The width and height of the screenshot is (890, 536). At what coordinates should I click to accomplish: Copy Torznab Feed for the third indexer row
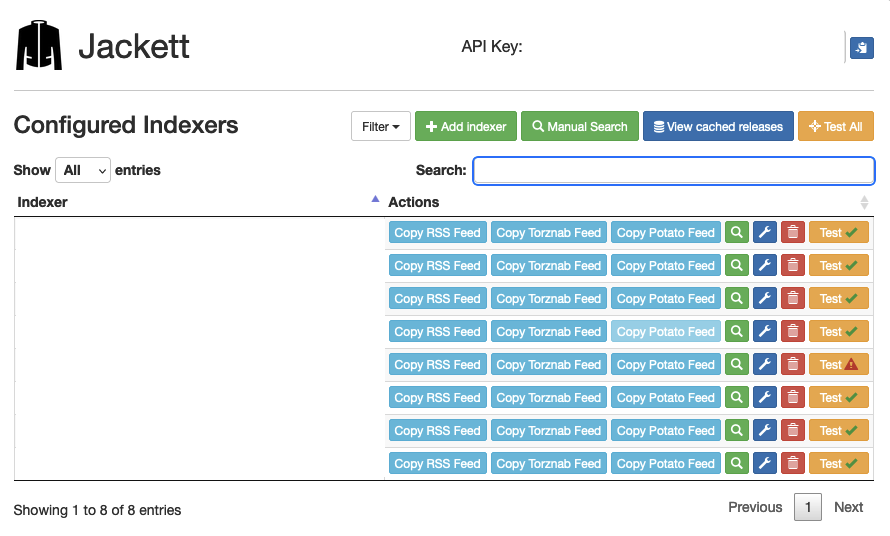tap(549, 298)
